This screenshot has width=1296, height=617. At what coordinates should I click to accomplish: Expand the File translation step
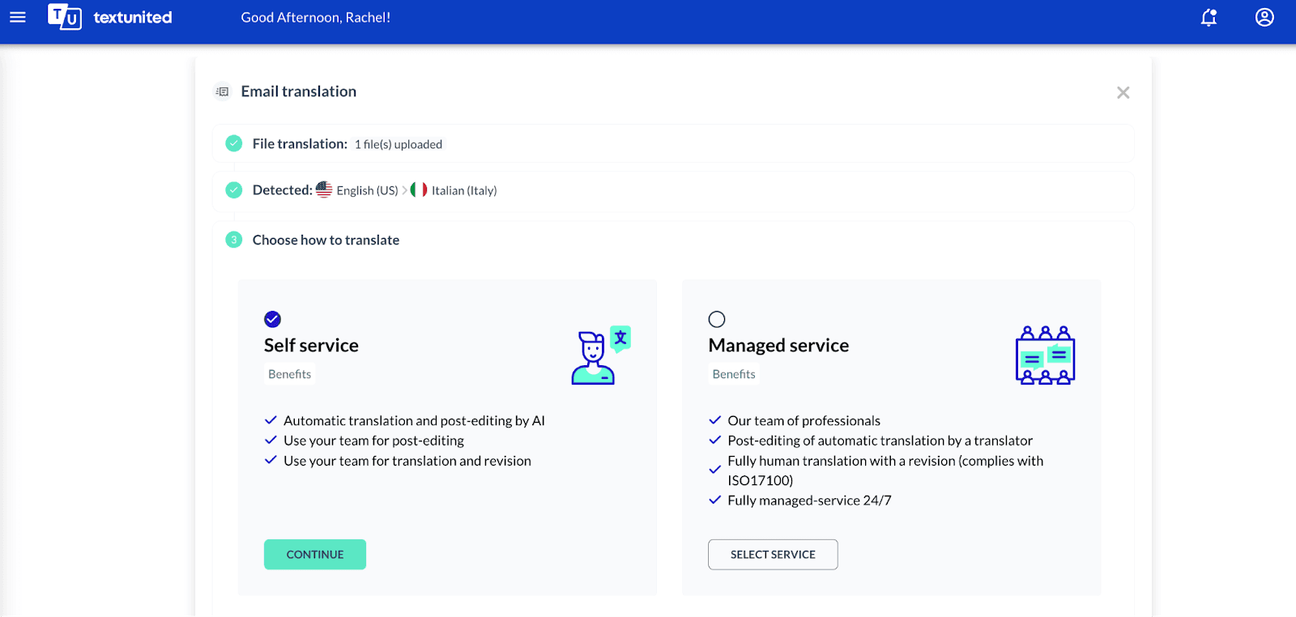(672, 144)
